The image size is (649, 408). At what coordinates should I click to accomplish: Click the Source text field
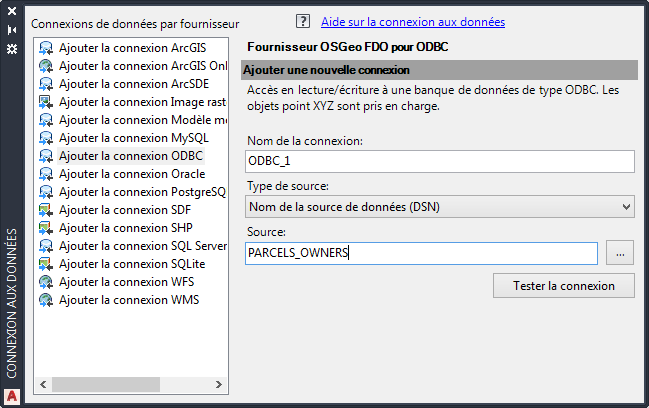[421, 254]
